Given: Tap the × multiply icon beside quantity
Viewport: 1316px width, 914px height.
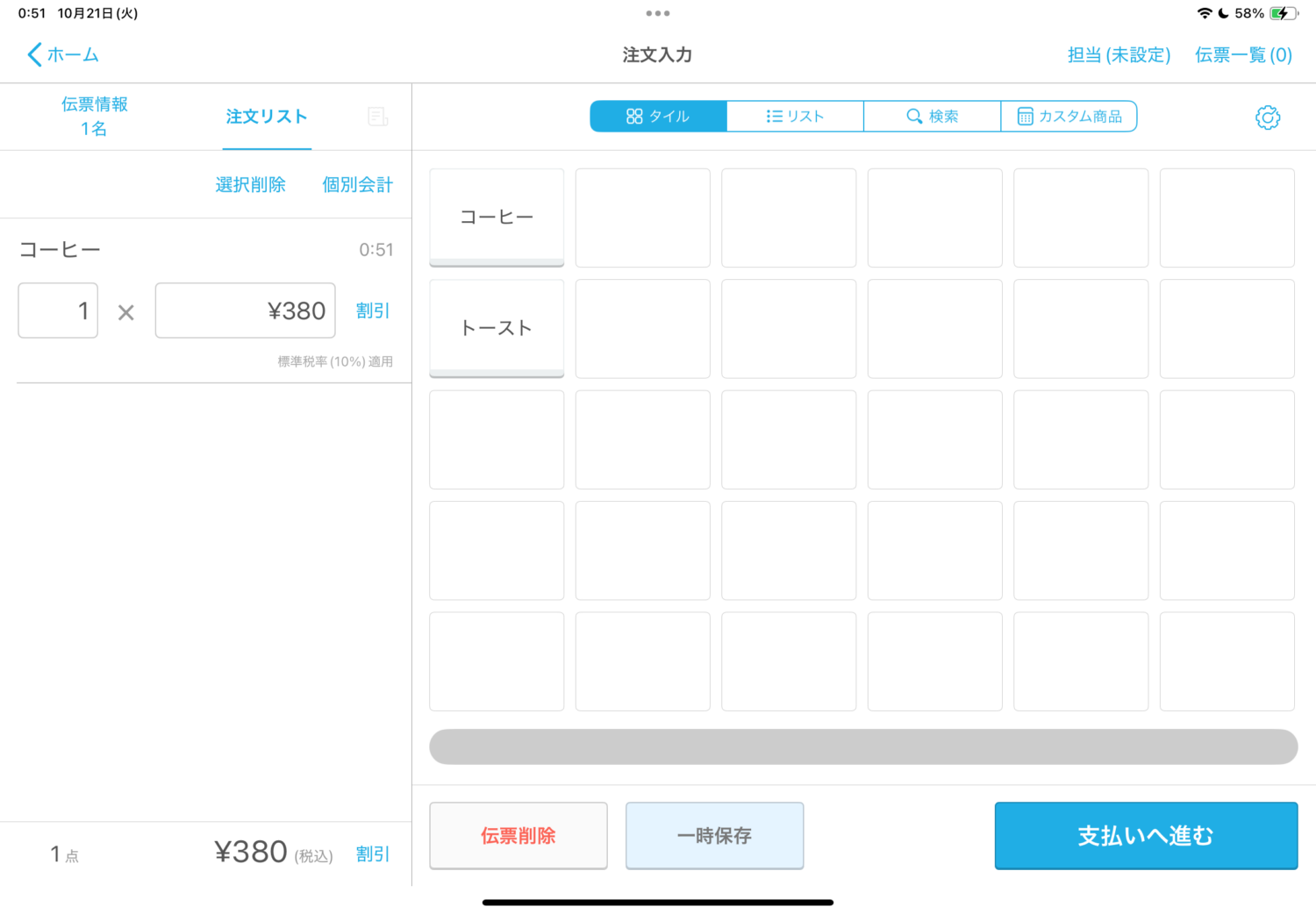Looking at the screenshot, I should click(x=126, y=312).
